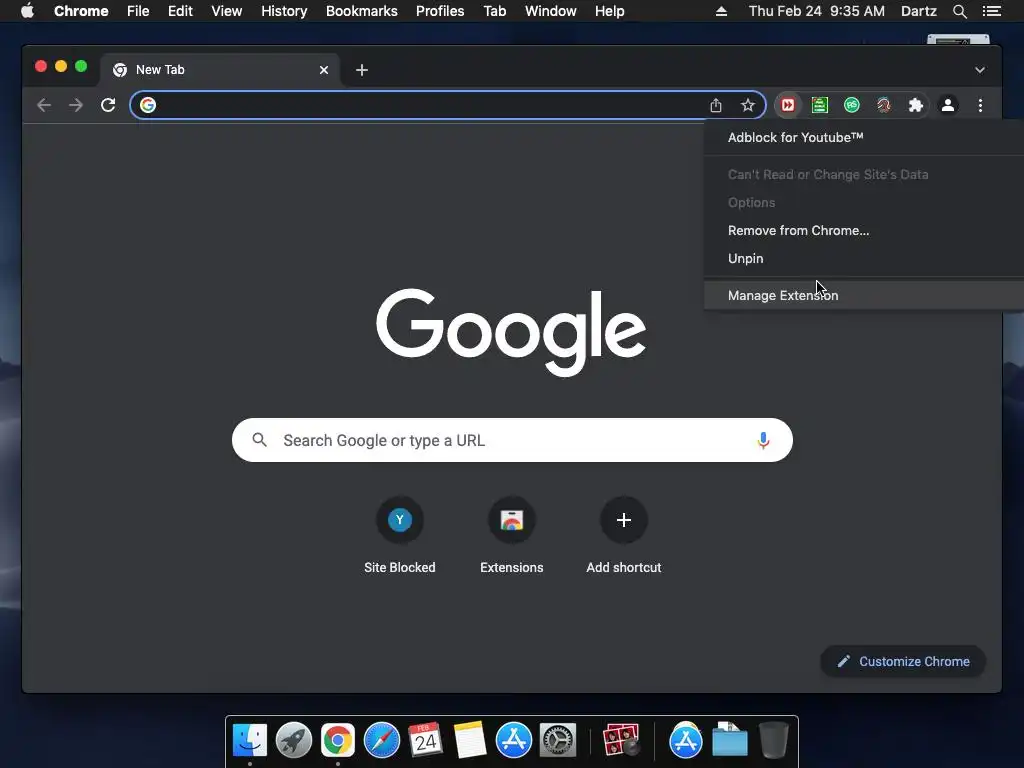The width and height of the screenshot is (1024, 768).
Task: Open Finder from the Dock
Action: (x=249, y=740)
